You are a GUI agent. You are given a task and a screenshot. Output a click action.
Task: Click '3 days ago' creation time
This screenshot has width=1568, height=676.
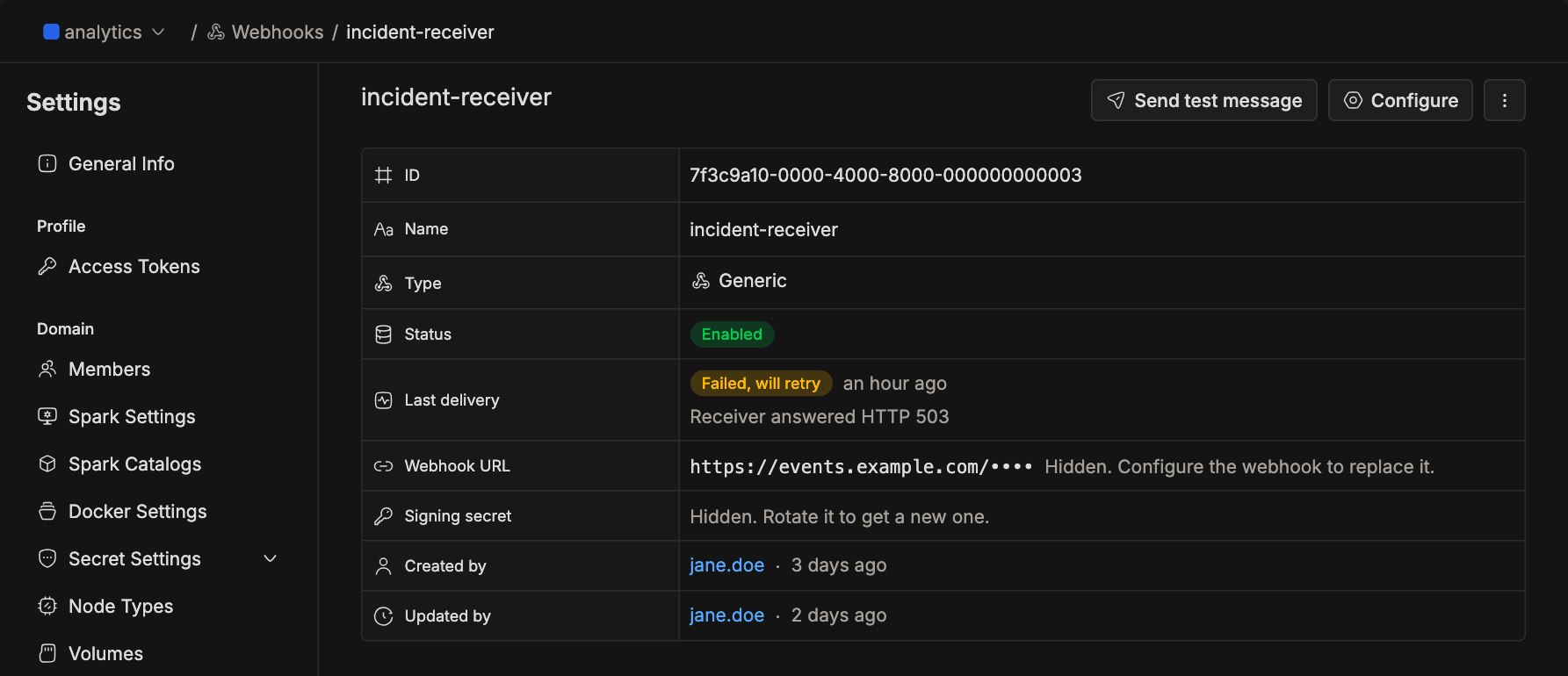(x=838, y=565)
